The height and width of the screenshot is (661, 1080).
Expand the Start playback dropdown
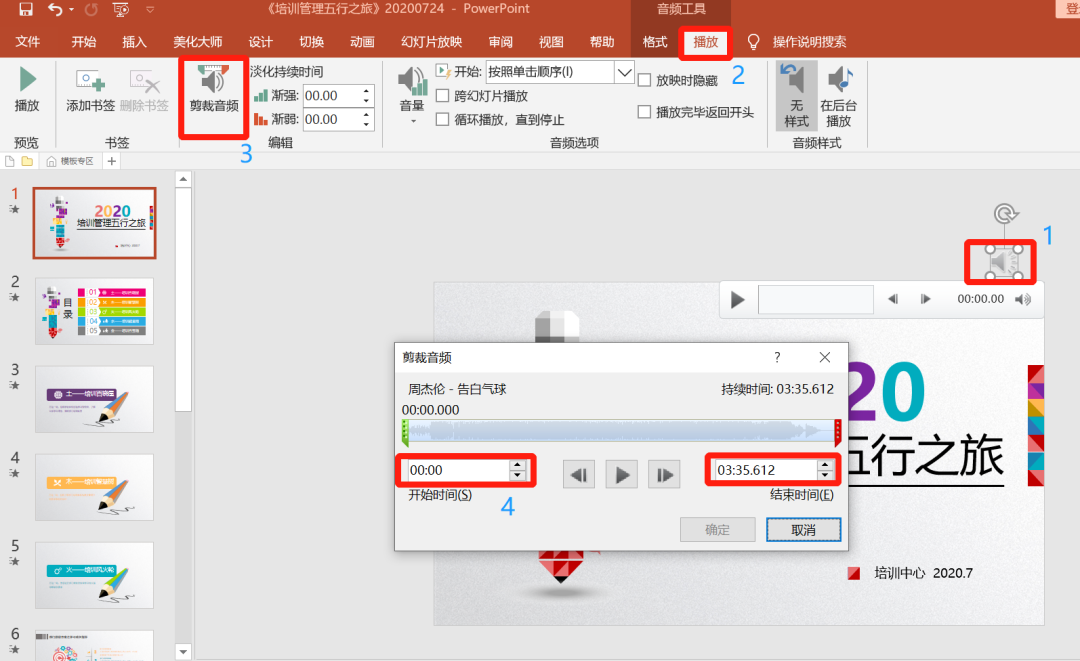624,72
